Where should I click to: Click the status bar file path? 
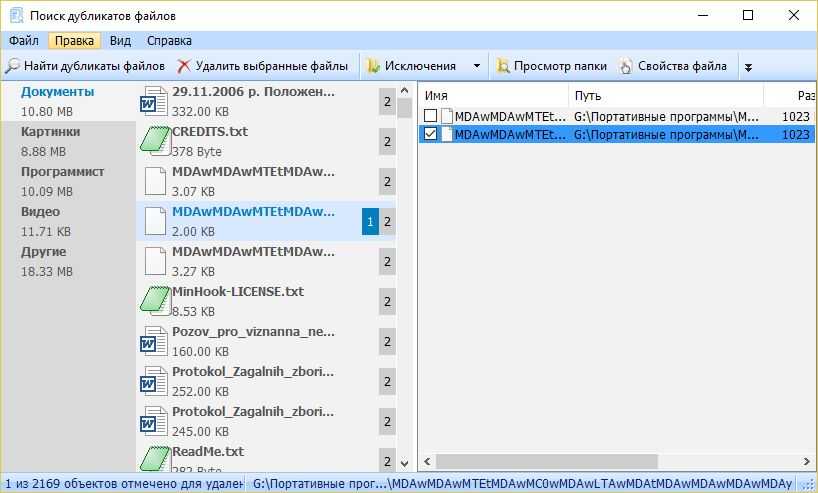coord(522,484)
